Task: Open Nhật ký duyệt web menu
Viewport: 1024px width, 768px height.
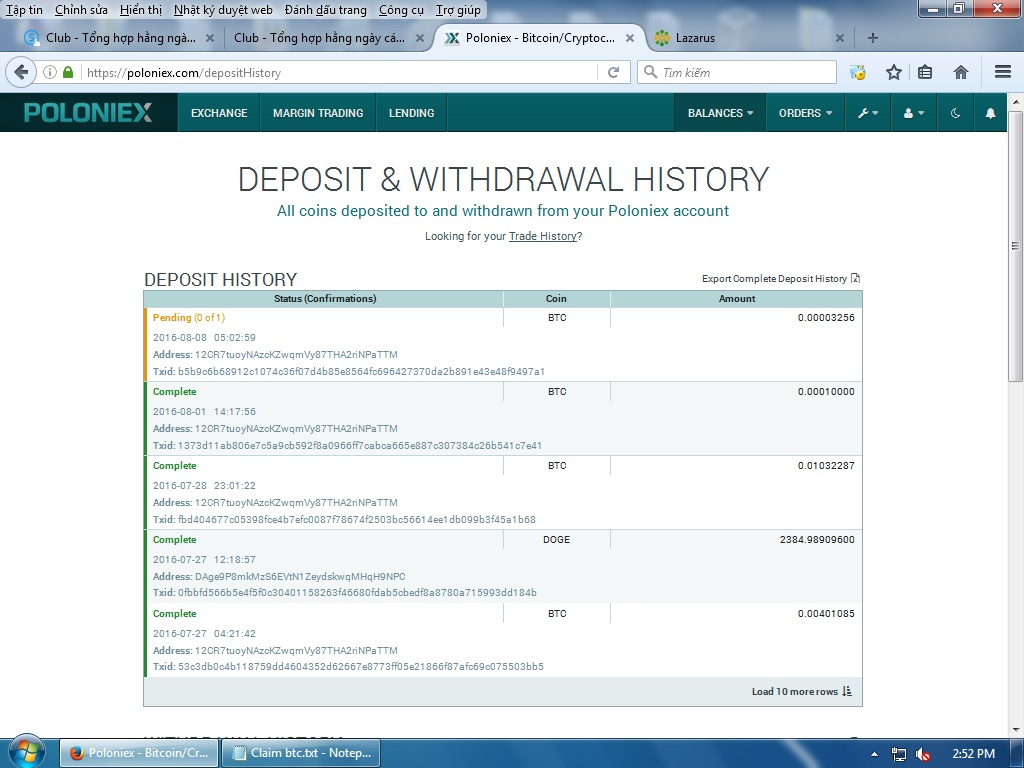Action: pos(223,10)
